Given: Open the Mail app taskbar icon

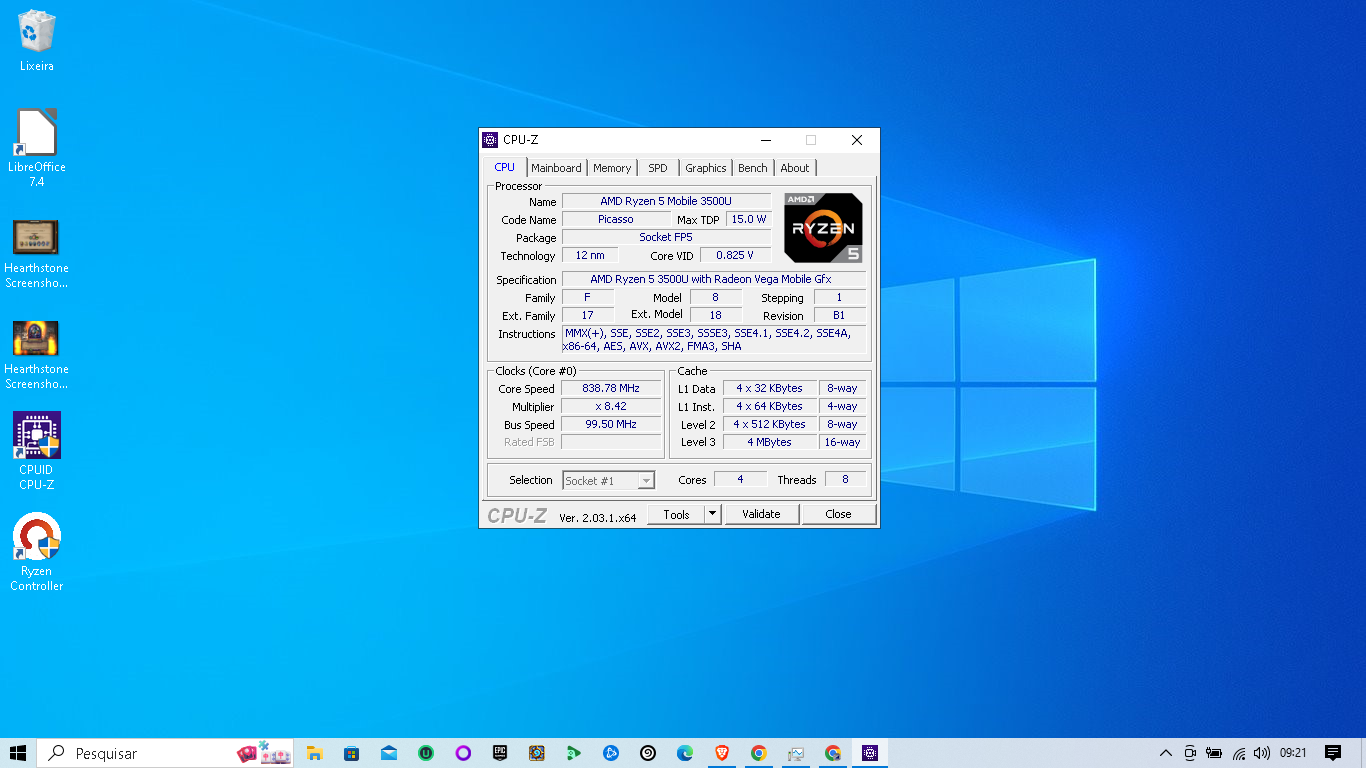Looking at the screenshot, I should pyautogui.click(x=389, y=753).
